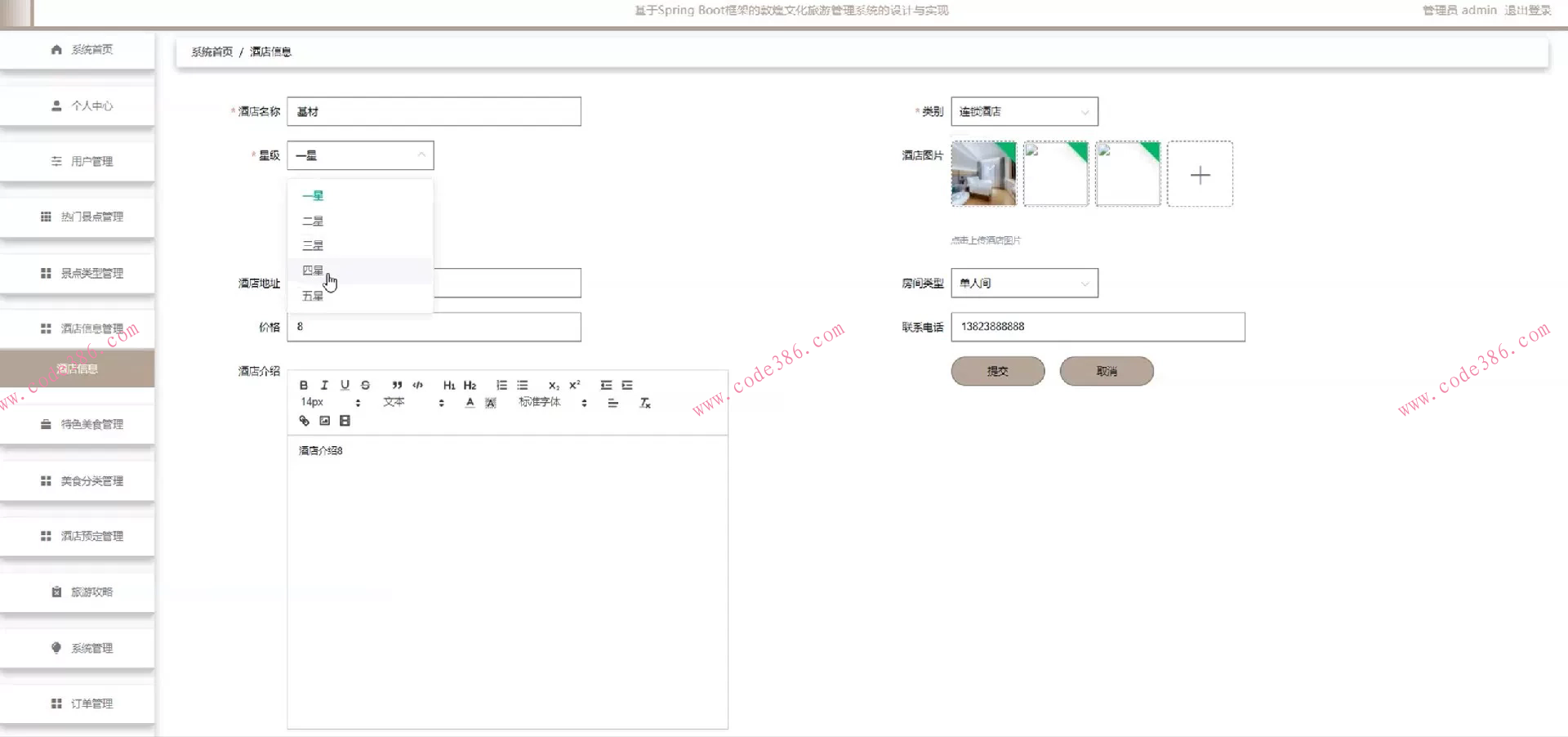Viewport: 1568px width, 737px height.
Task: Apply Heading 1 style
Action: tap(449, 385)
